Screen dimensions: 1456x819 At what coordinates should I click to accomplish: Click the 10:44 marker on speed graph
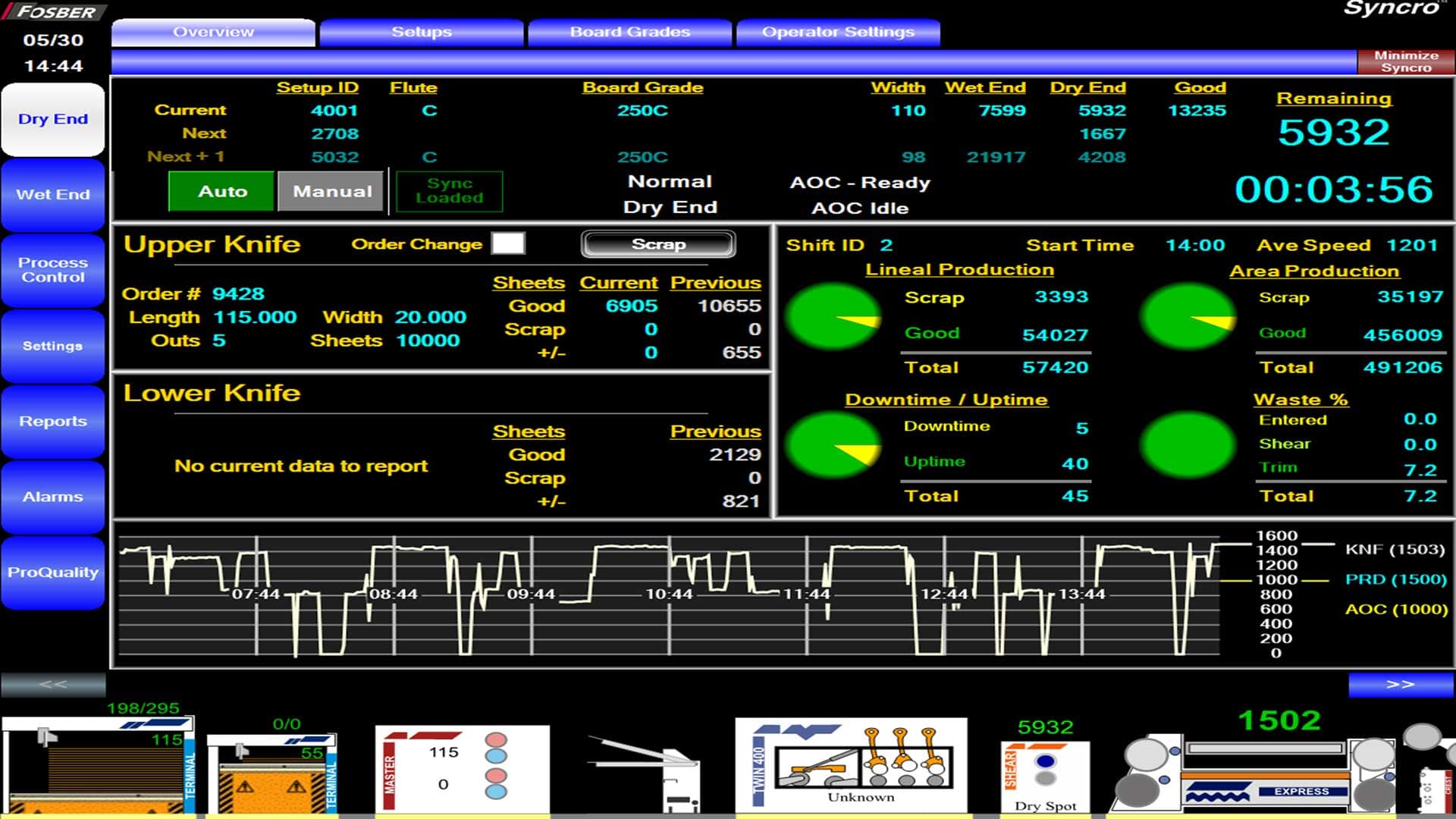669,594
